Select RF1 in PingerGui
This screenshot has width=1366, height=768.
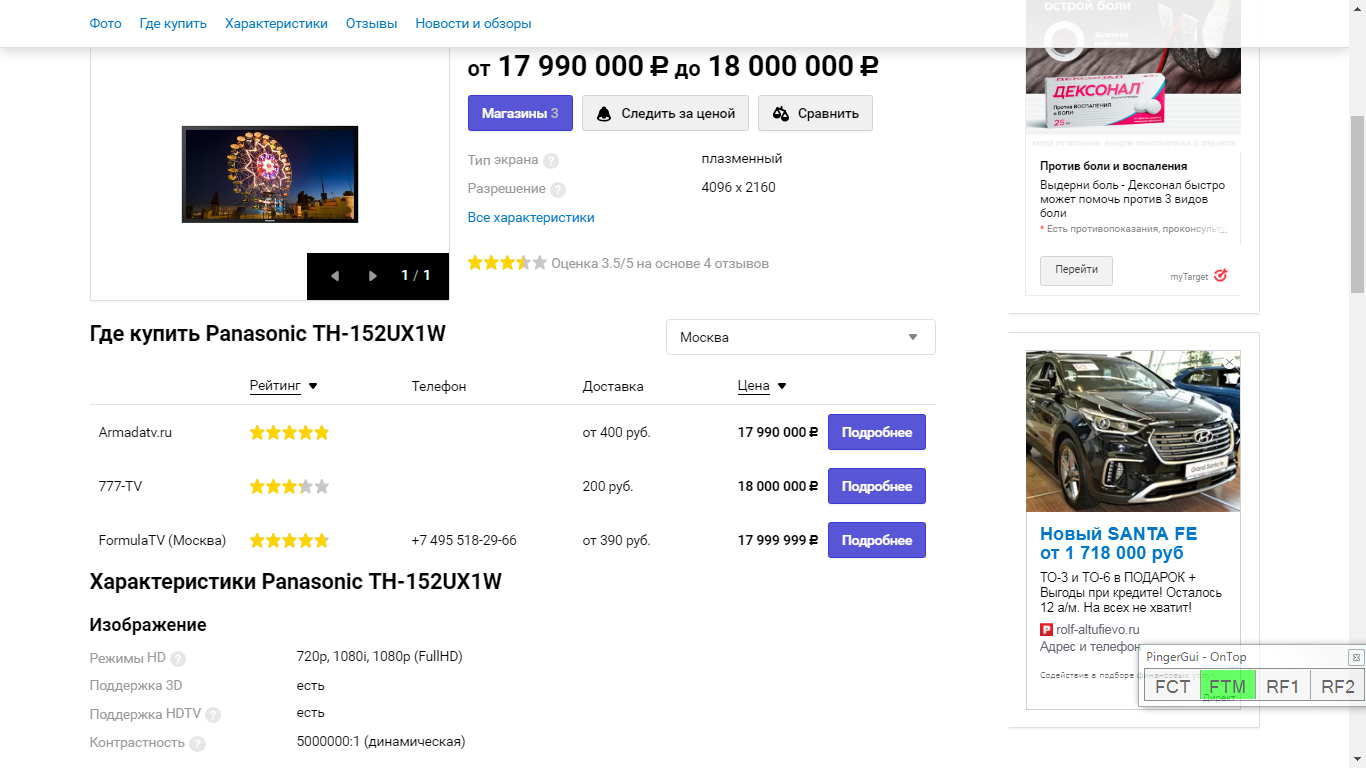click(x=1282, y=687)
